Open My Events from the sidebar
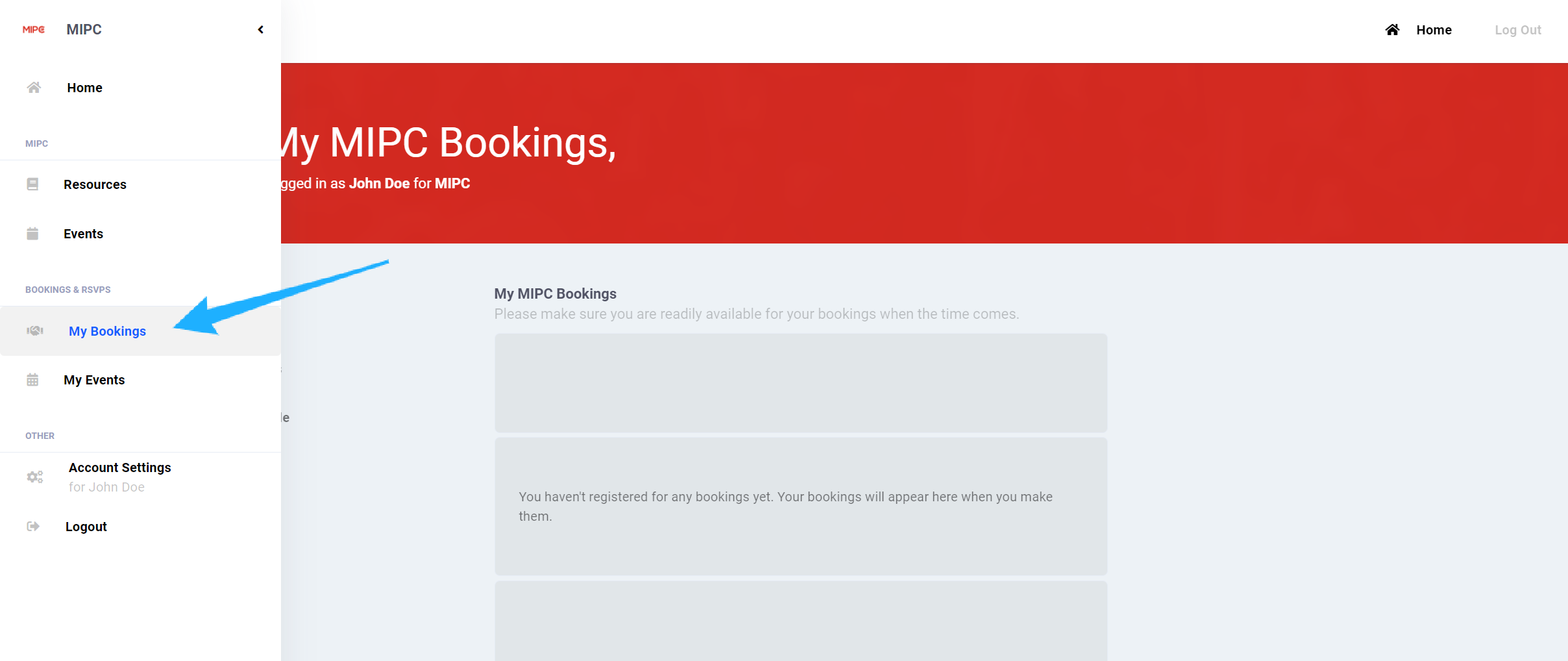 94,380
